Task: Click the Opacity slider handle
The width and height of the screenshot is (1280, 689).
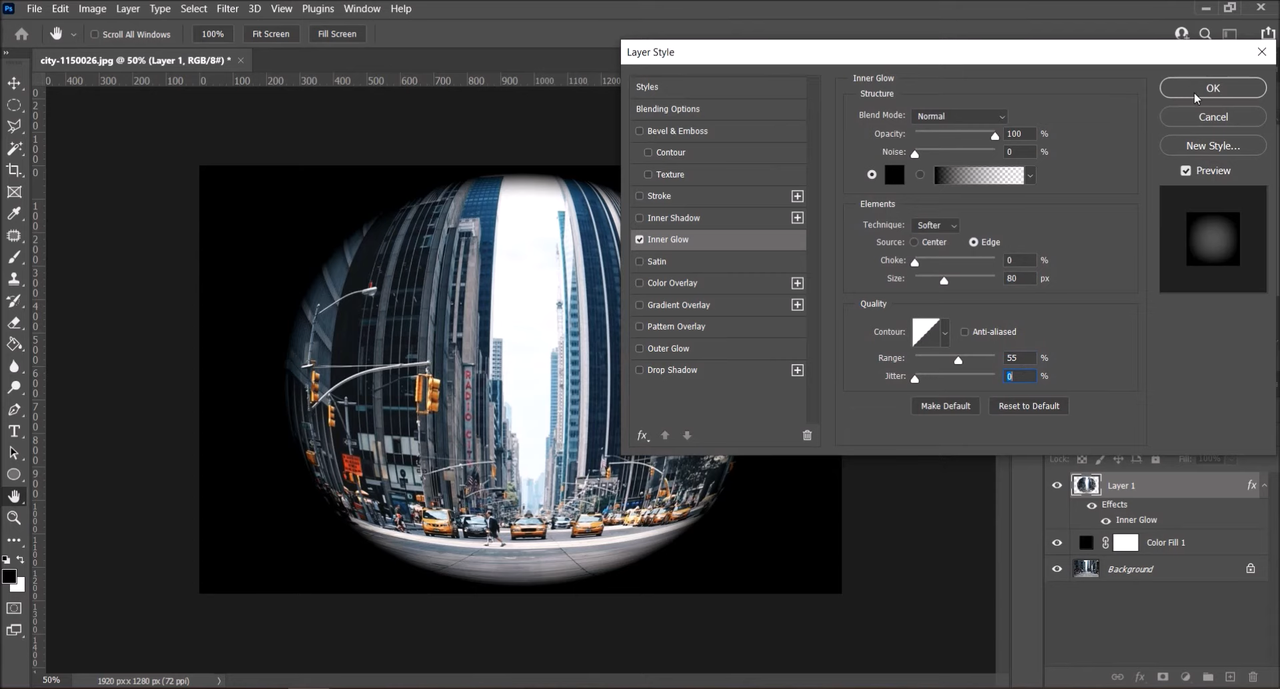Action: (x=994, y=136)
